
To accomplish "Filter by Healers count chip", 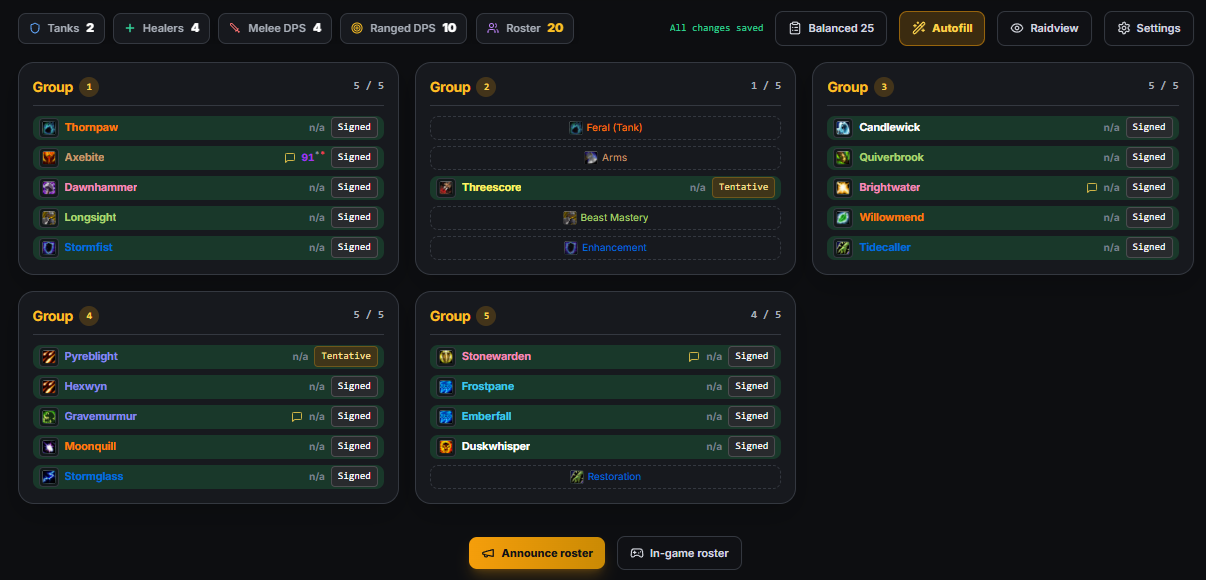I will pyautogui.click(x=162, y=28).
